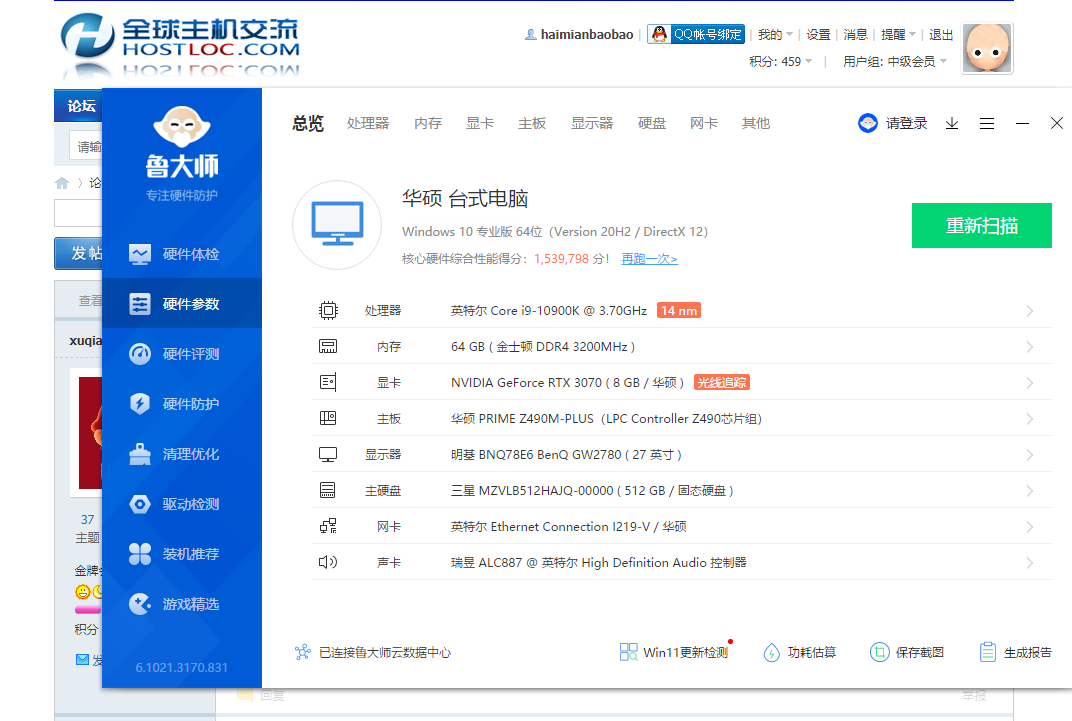
Task: Switch to 处理器 tab
Action: tap(368, 123)
